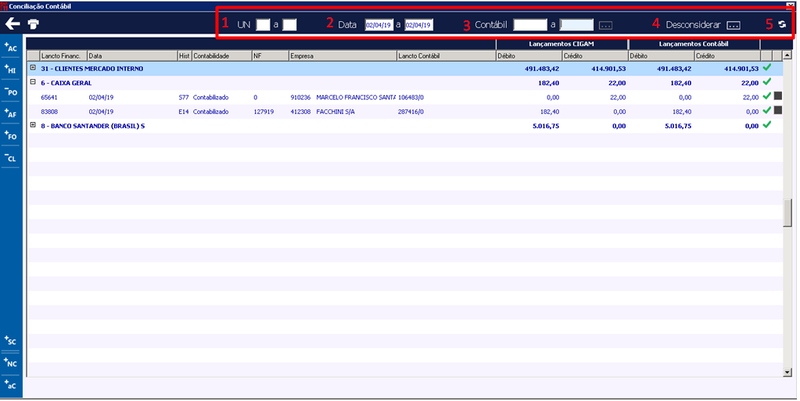Select the 8 - BANCO SANTANDER (BRASIL) S row
800x401 pixels.
point(405,126)
